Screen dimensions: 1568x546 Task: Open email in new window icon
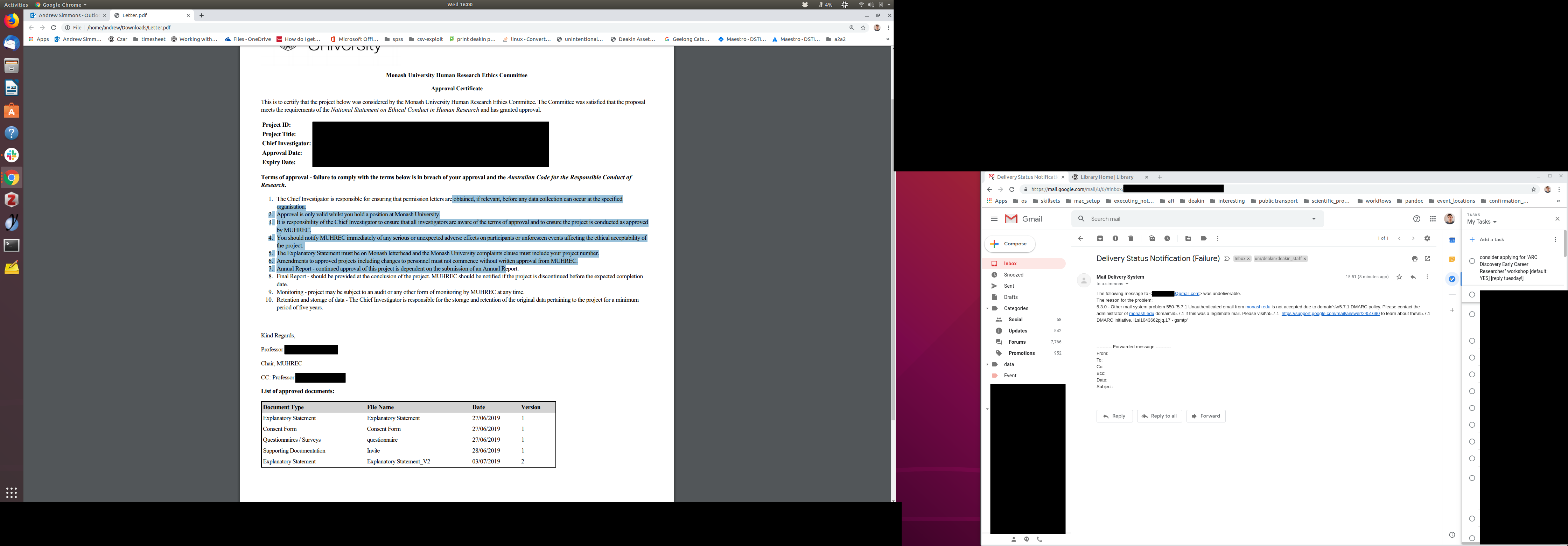click(1427, 259)
